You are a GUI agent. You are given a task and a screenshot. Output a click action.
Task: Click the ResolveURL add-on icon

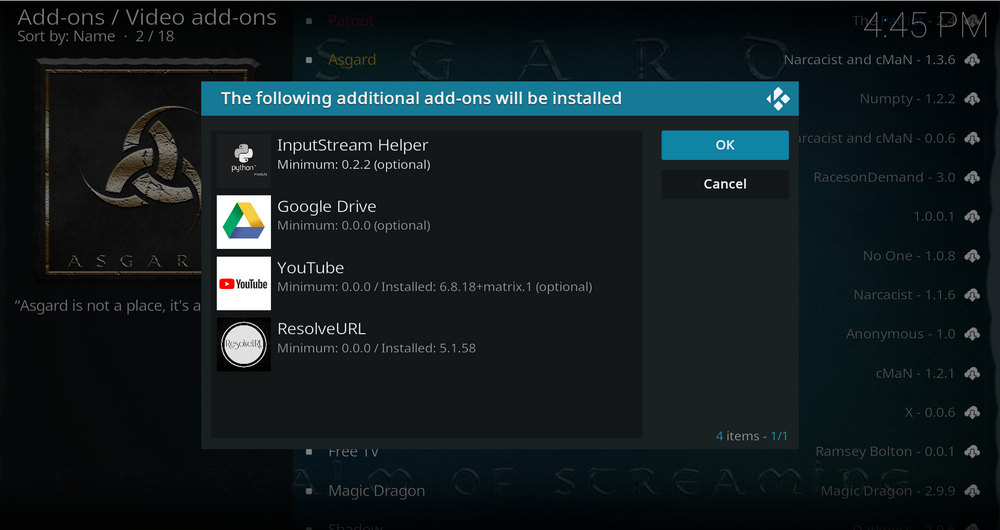(x=243, y=344)
